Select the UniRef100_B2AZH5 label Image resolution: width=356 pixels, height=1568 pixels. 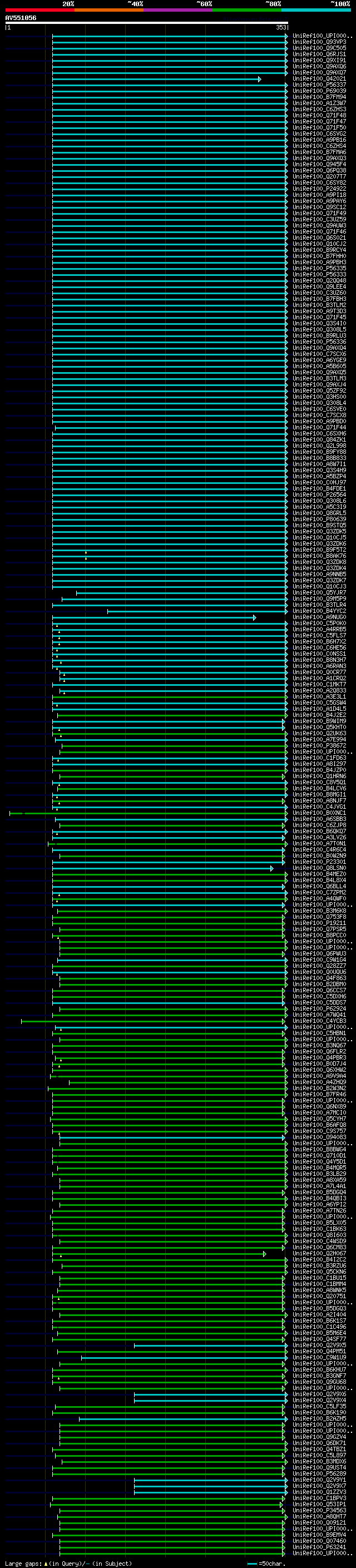point(319,1418)
